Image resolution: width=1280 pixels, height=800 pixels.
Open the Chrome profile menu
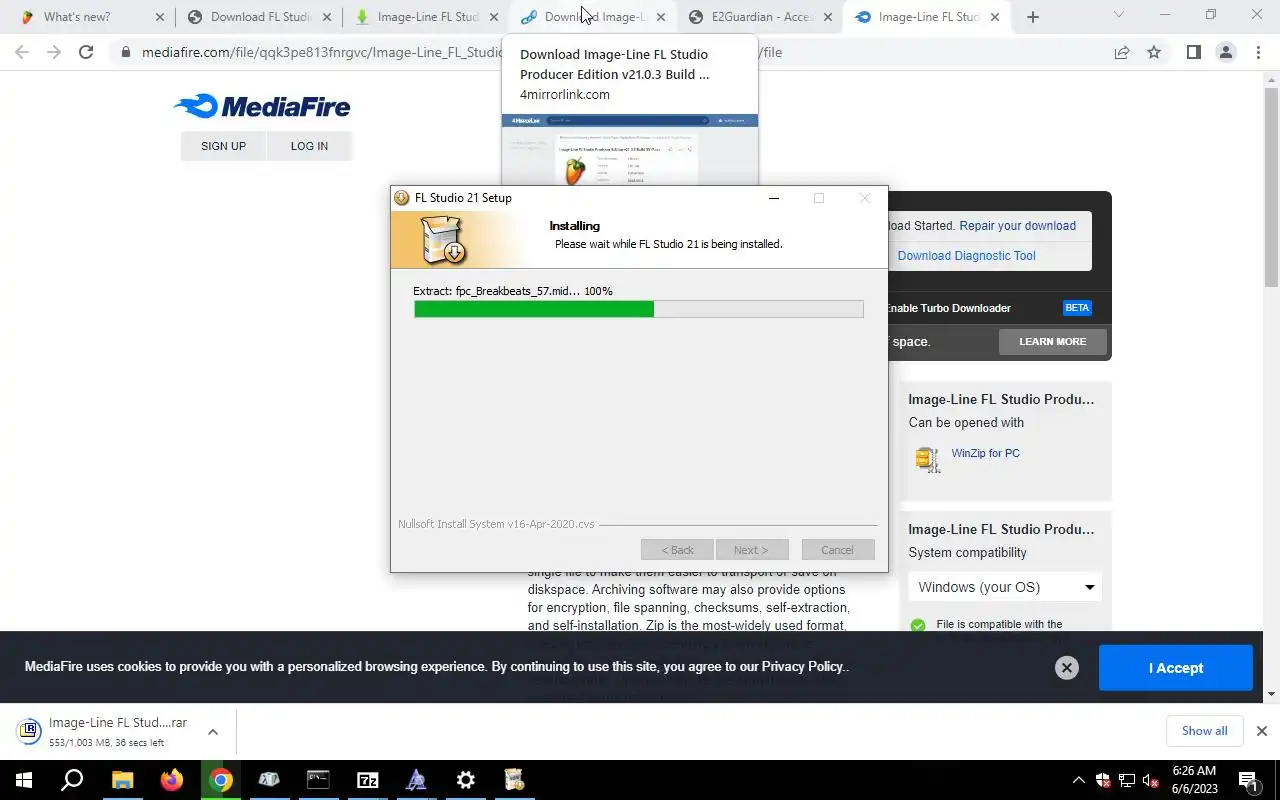1225,52
